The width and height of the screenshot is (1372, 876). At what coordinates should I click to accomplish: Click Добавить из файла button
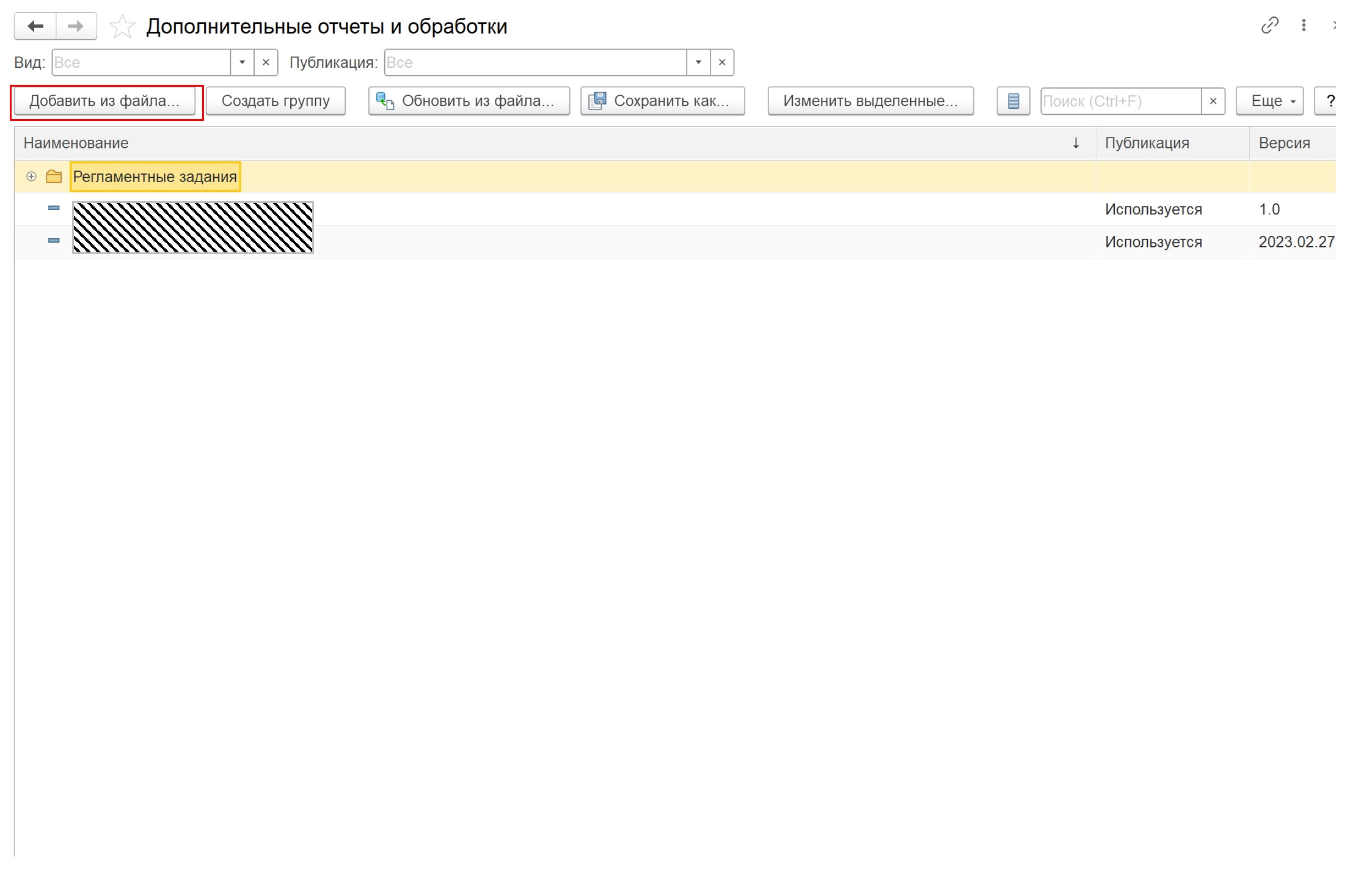coord(104,101)
